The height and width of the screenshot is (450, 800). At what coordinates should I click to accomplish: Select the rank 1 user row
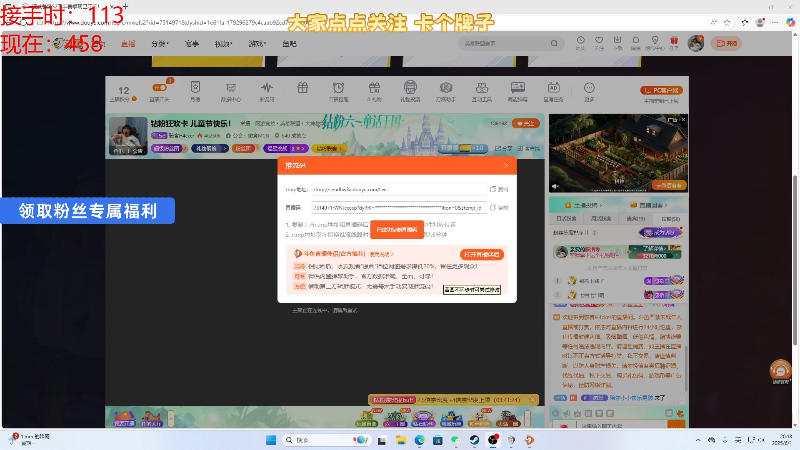618,281
